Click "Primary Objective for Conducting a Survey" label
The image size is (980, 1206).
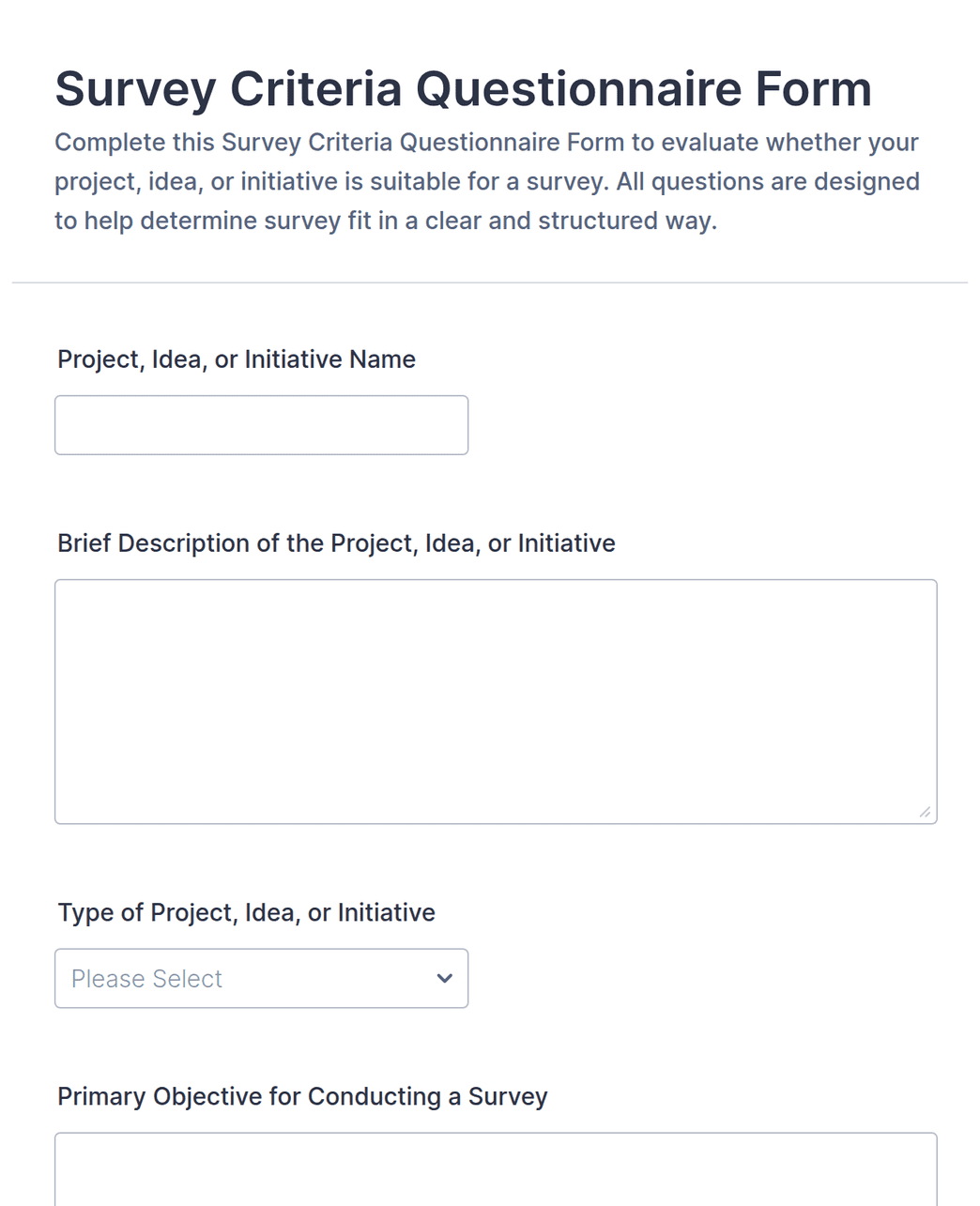point(302,1097)
